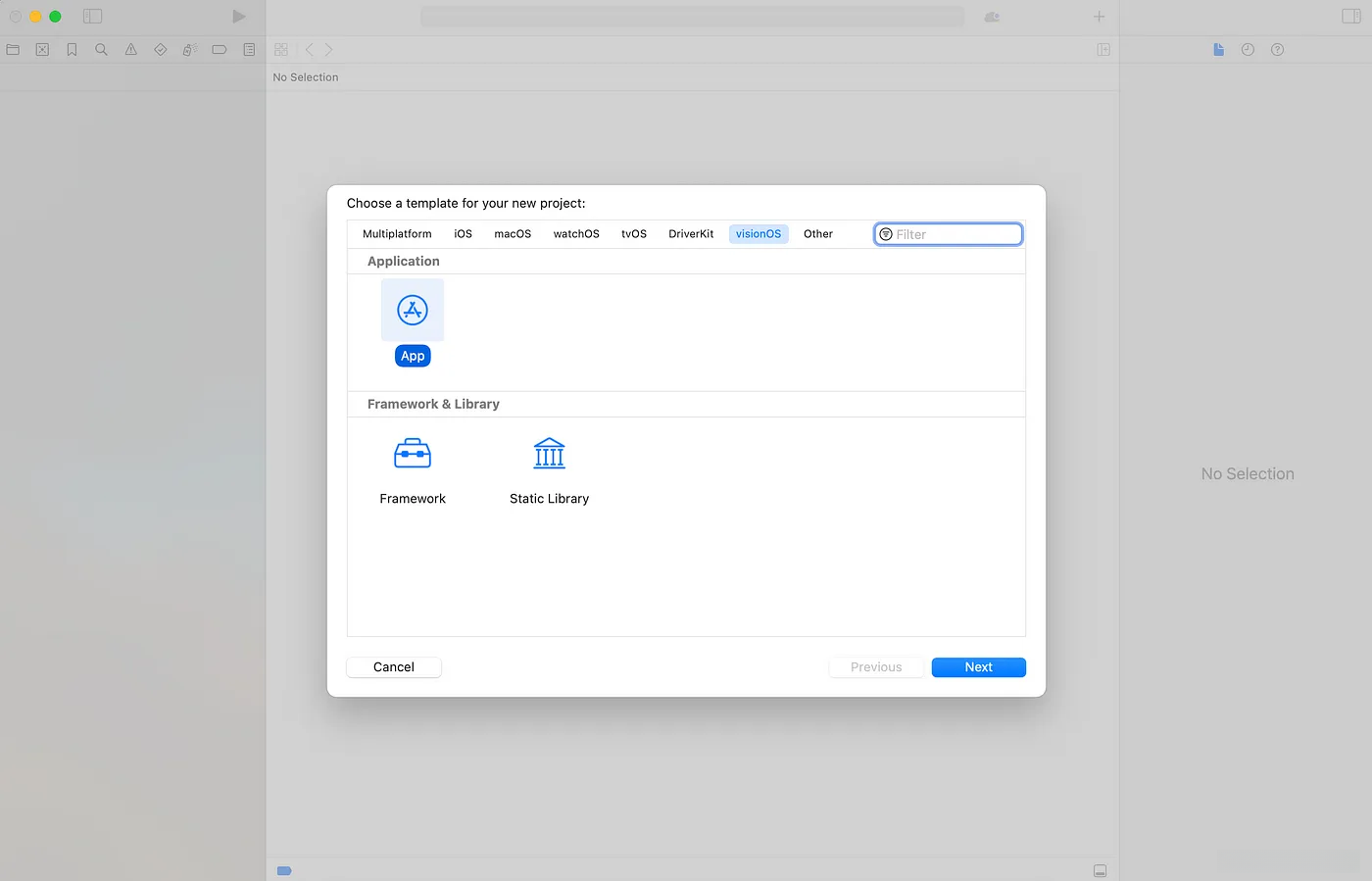The width and height of the screenshot is (1372, 881).
Task: Click 'Choose a template for your new project:' text
Action: (466, 204)
